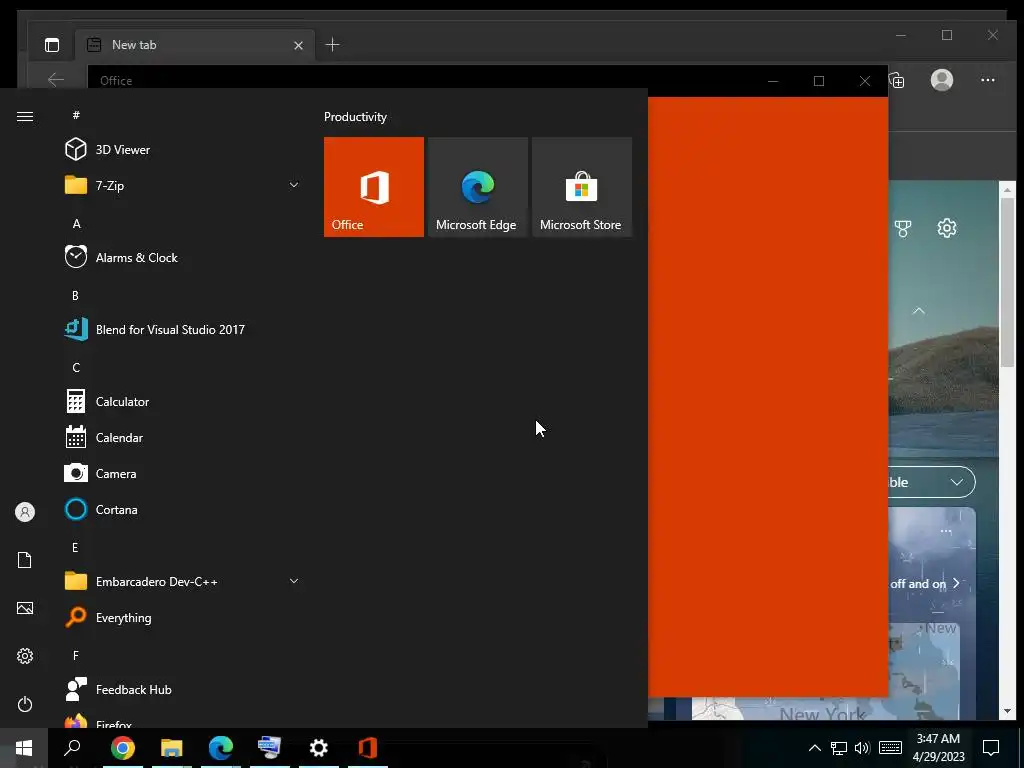Open the volume control tray icon

[x=862, y=748]
